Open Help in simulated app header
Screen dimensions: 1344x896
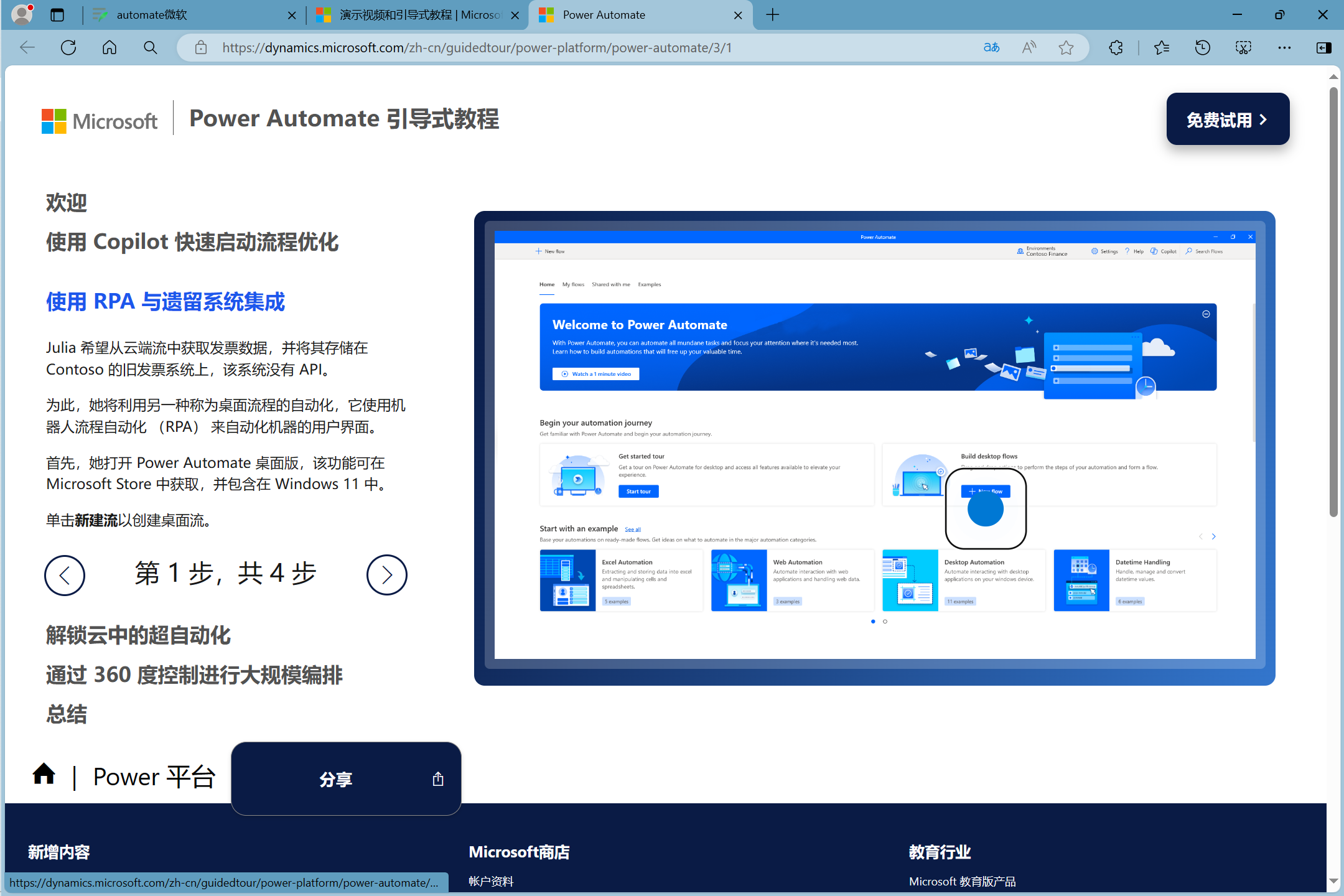(1134, 251)
